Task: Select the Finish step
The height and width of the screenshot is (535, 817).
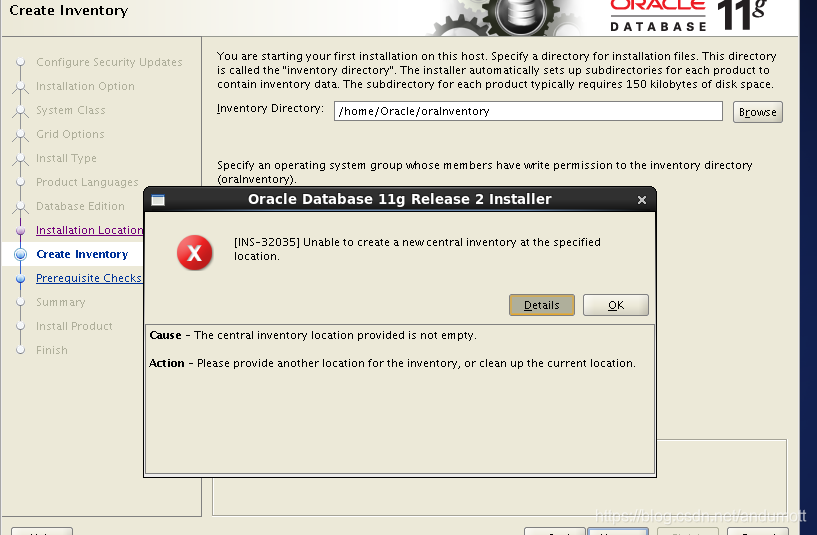Action: point(52,350)
